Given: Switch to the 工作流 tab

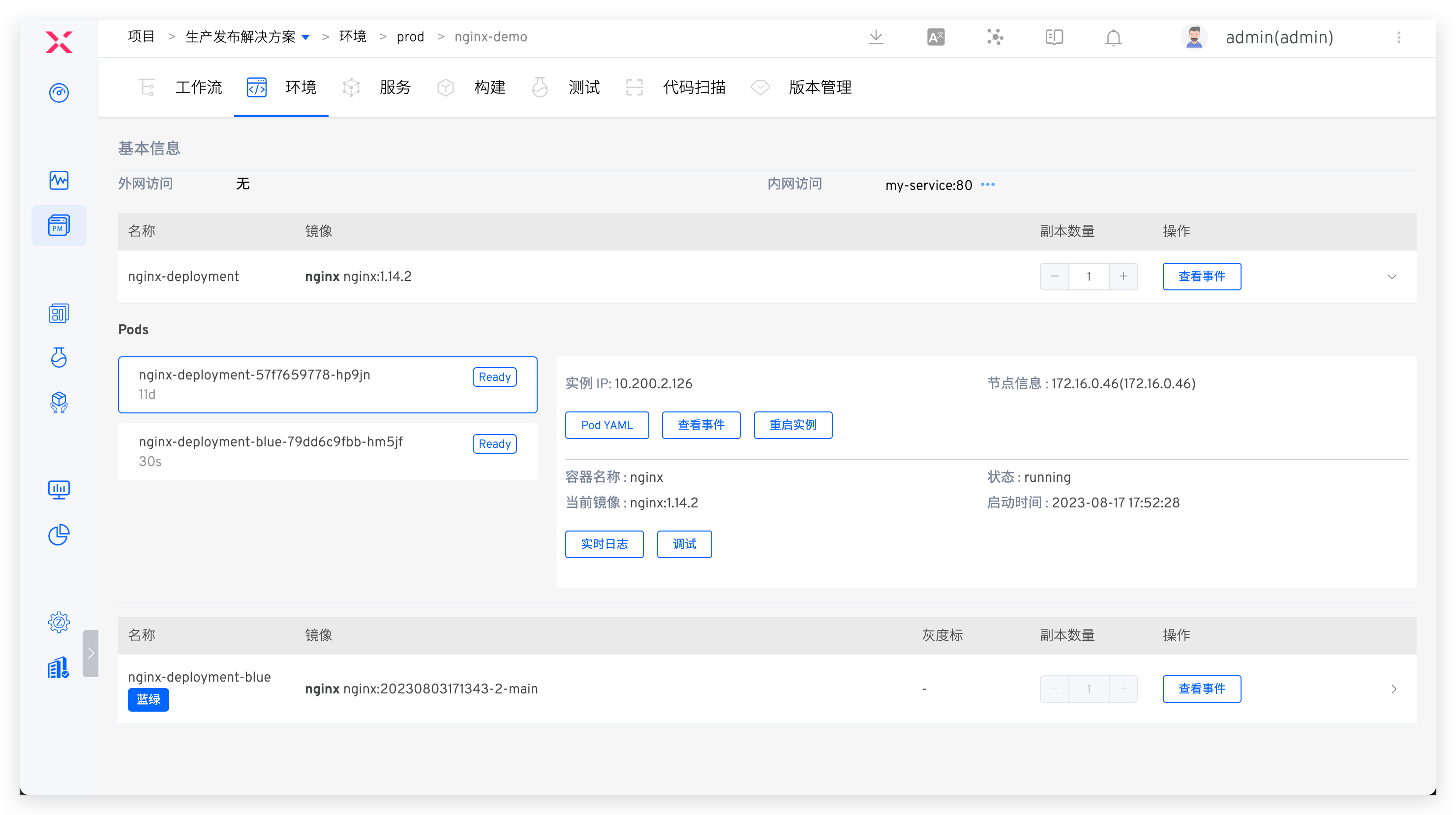Looking at the screenshot, I should pyautogui.click(x=198, y=88).
